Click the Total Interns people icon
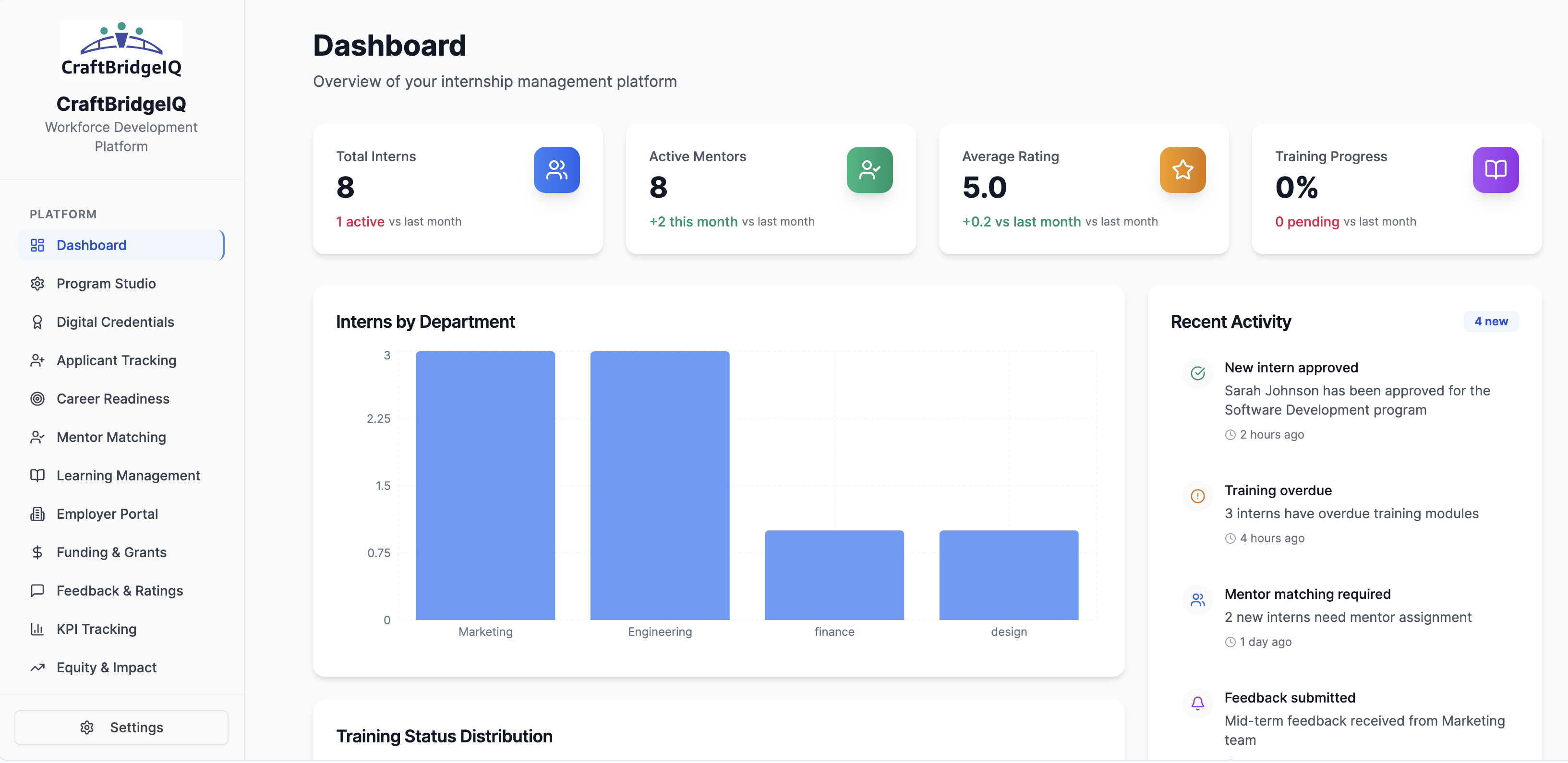 [x=556, y=170]
